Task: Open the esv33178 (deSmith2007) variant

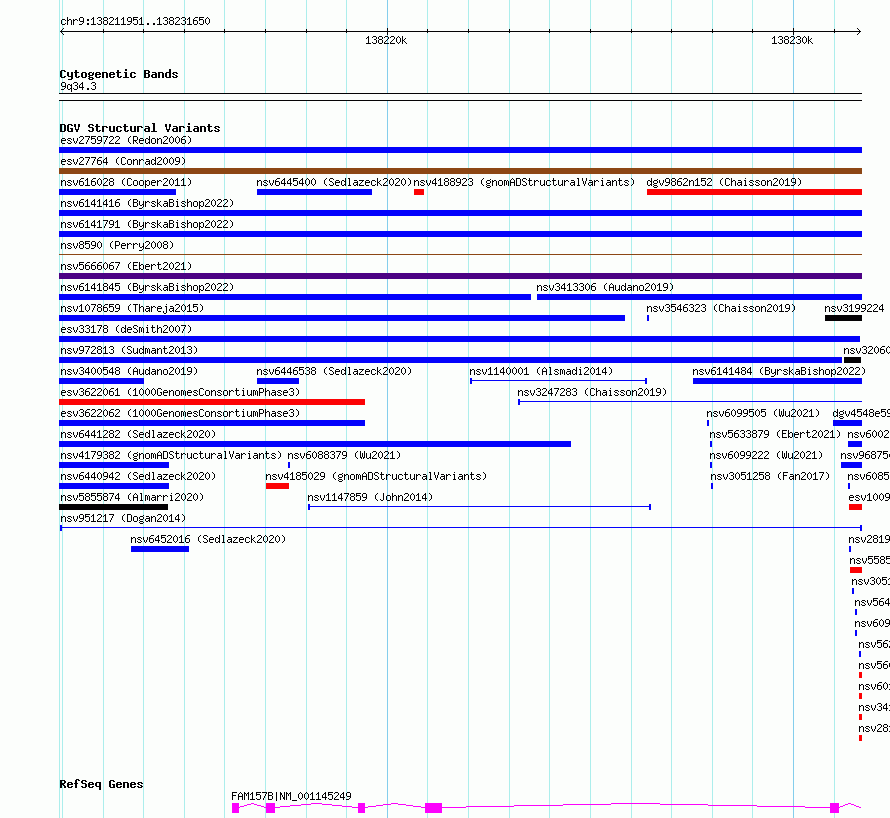Action: tap(460, 339)
